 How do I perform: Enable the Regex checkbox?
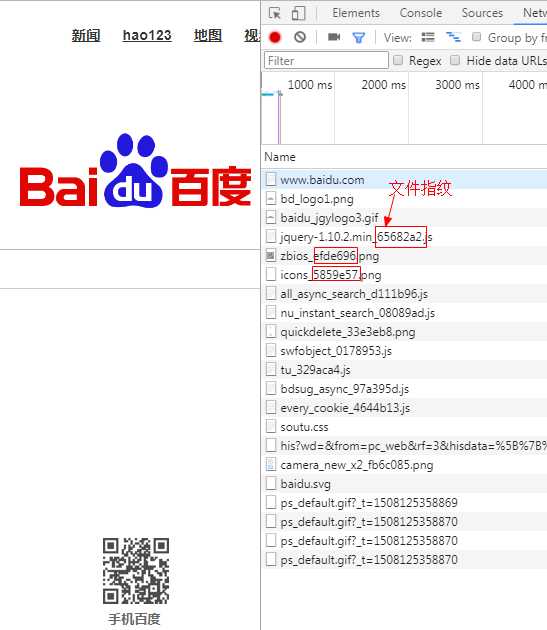[x=398, y=60]
